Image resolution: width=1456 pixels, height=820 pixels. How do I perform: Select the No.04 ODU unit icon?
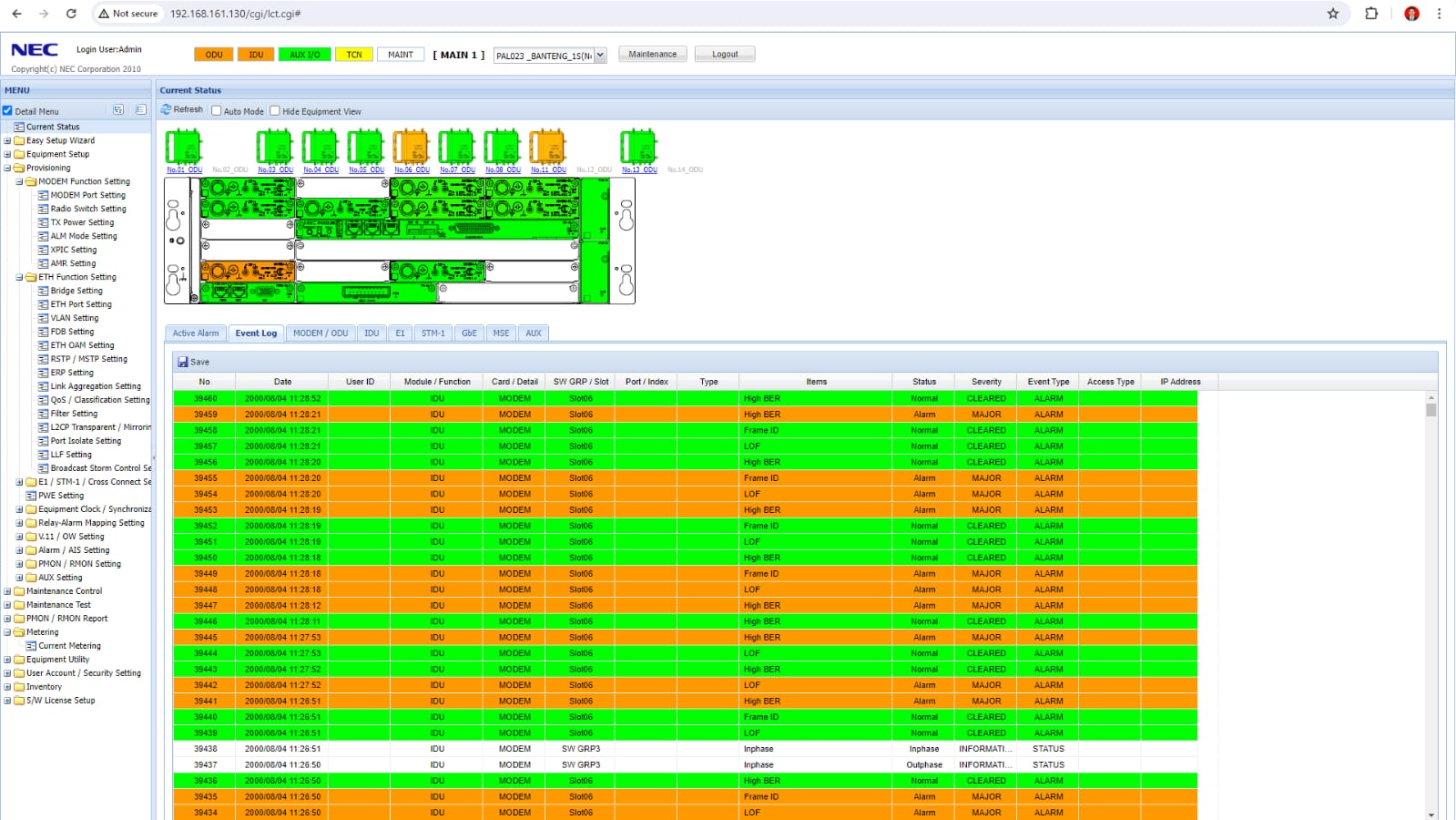pyautogui.click(x=320, y=147)
